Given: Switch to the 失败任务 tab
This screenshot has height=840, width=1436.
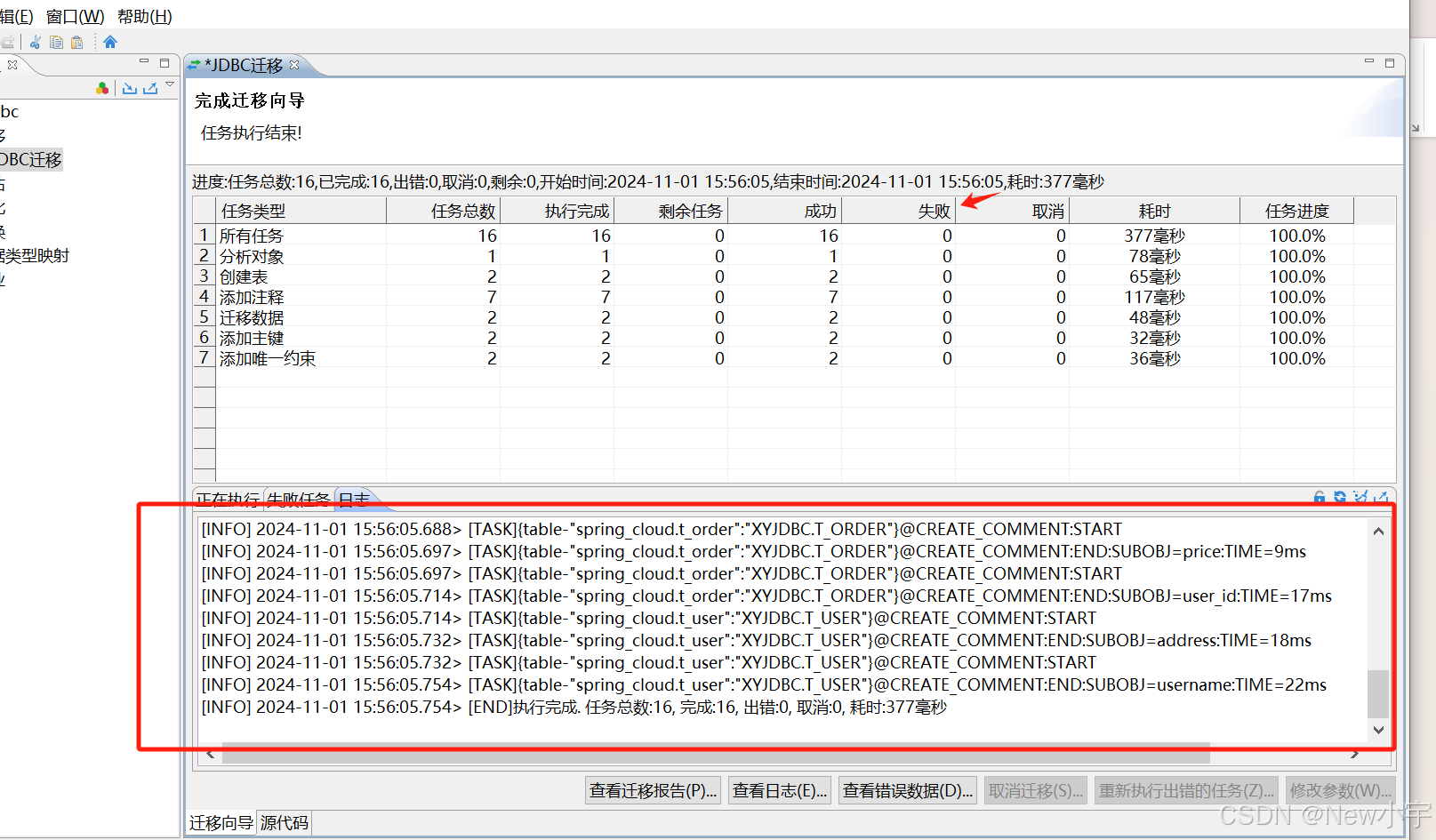Looking at the screenshot, I should tap(298, 500).
